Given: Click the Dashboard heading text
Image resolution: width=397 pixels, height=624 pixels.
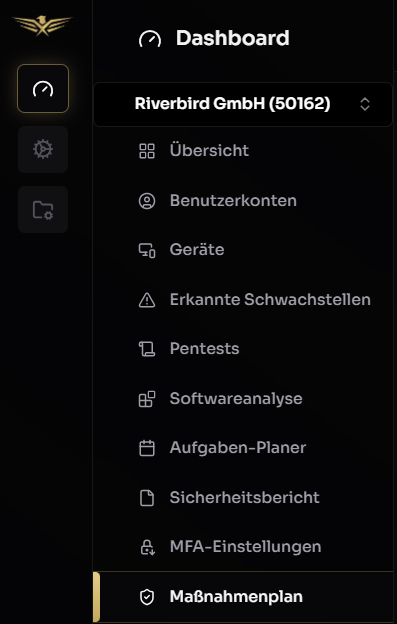Looking at the screenshot, I should 233,38.
